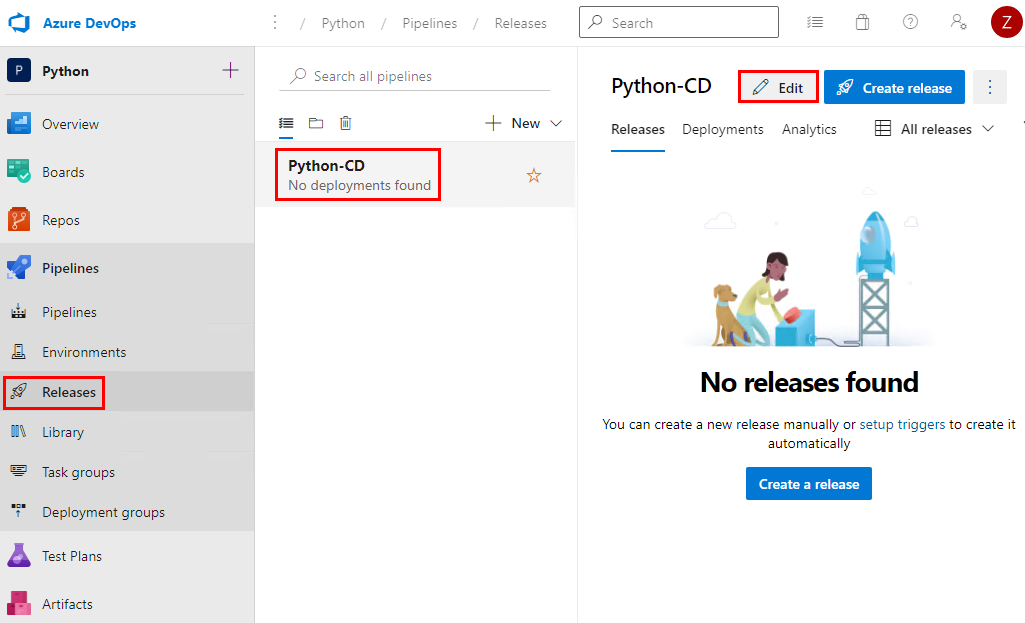Click the Overview hub icon
This screenshot has width=1025, height=623.
pyautogui.click(x=19, y=124)
